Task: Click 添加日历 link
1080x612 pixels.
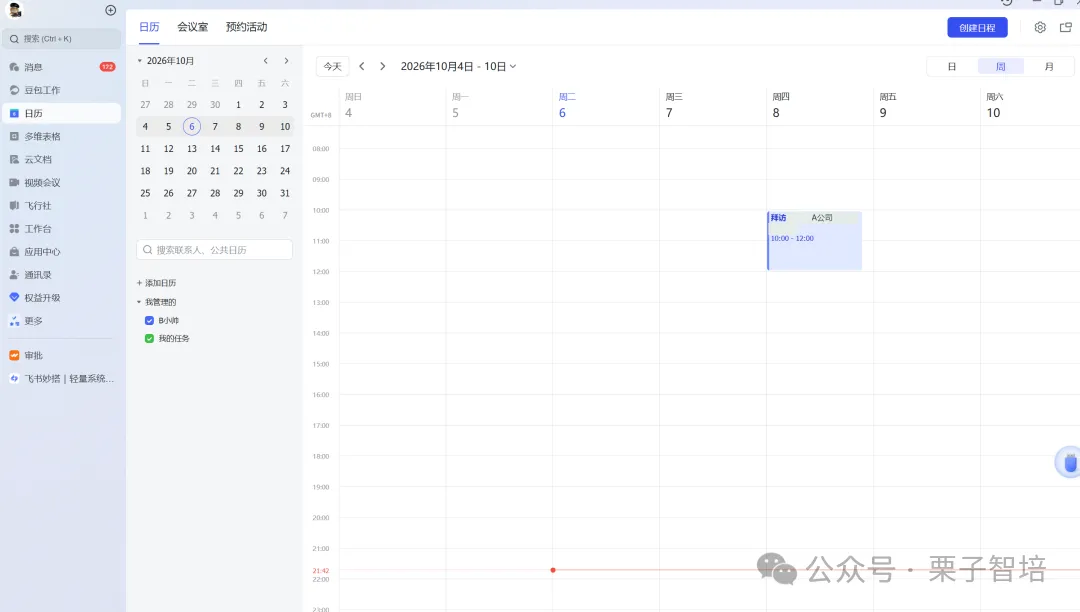Action: coord(156,283)
